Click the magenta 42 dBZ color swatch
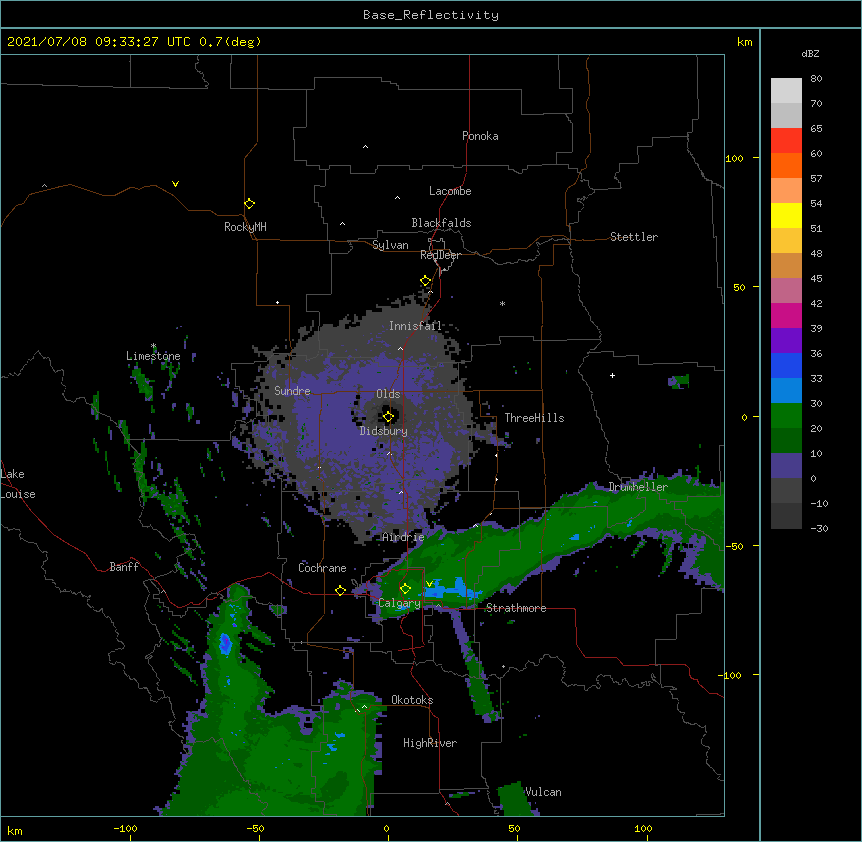The image size is (862, 842). coord(786,315)
